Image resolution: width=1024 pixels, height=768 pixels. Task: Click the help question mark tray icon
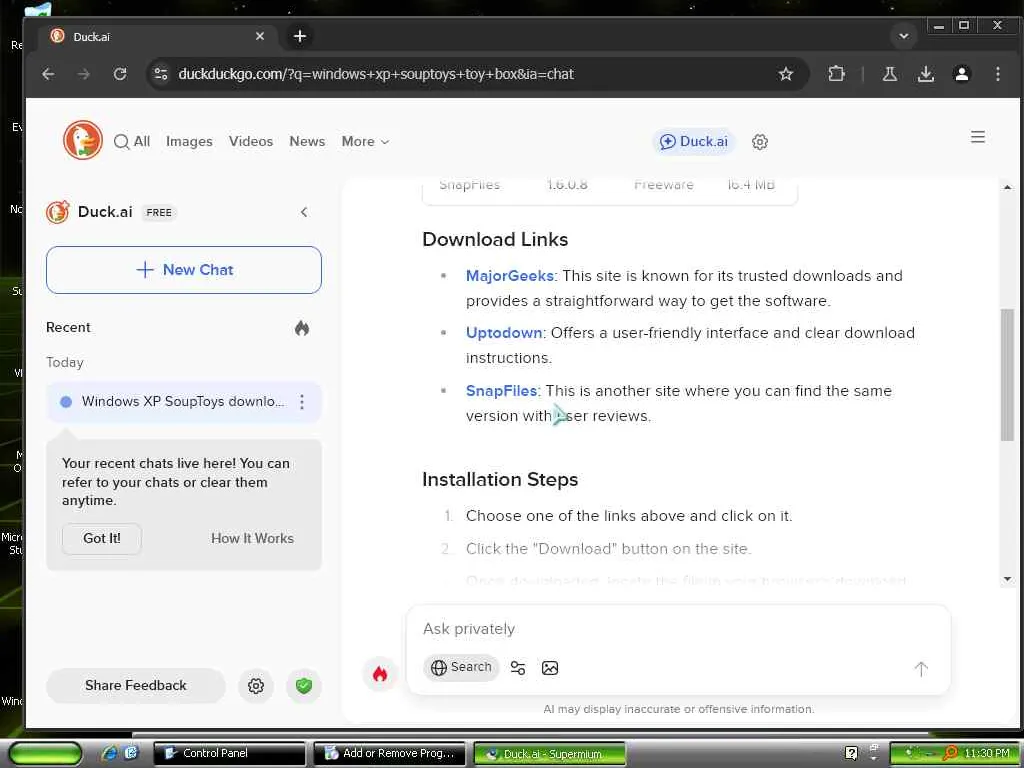851,753
